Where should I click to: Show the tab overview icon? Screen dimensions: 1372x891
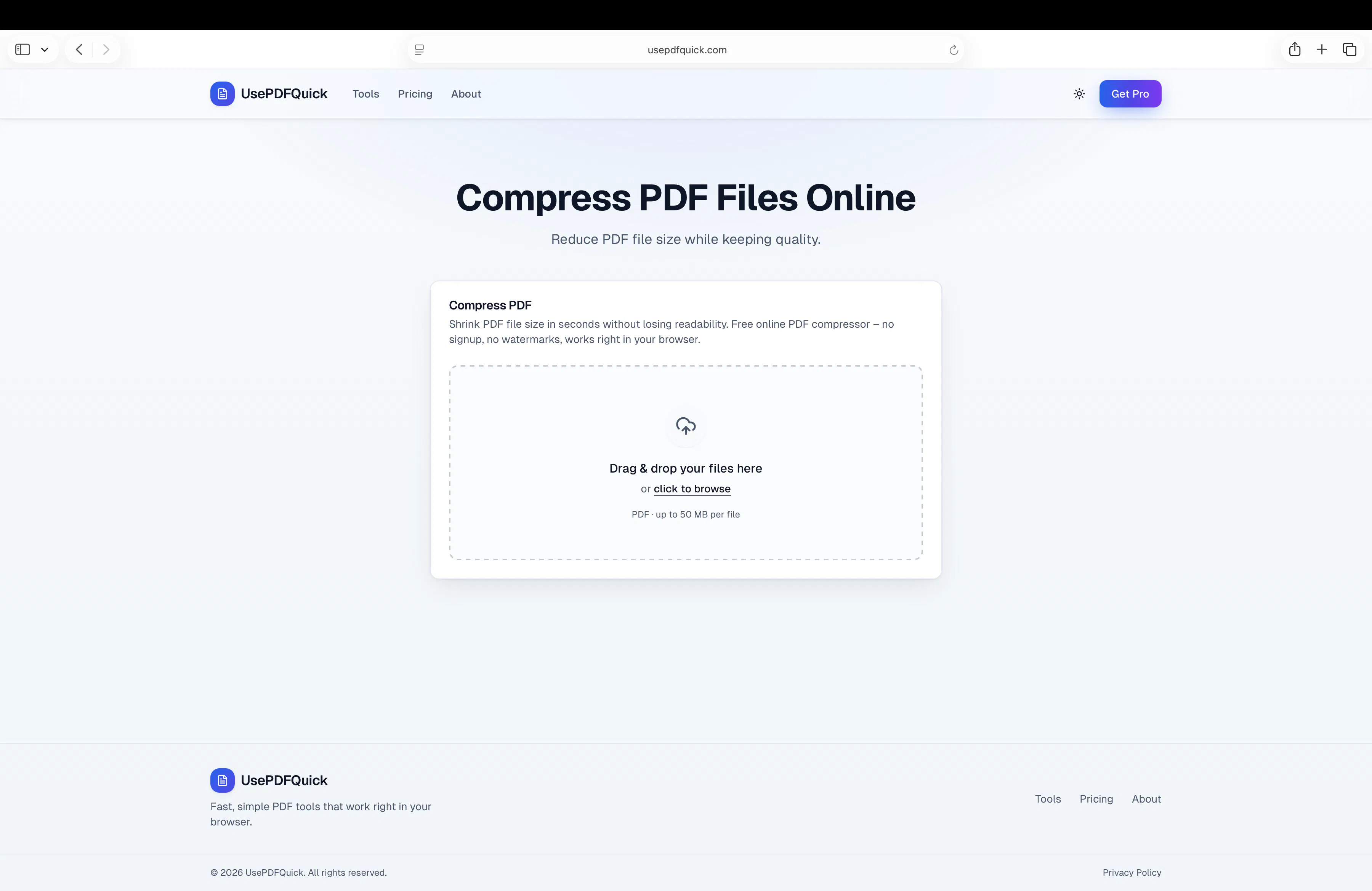point(1350,50)
